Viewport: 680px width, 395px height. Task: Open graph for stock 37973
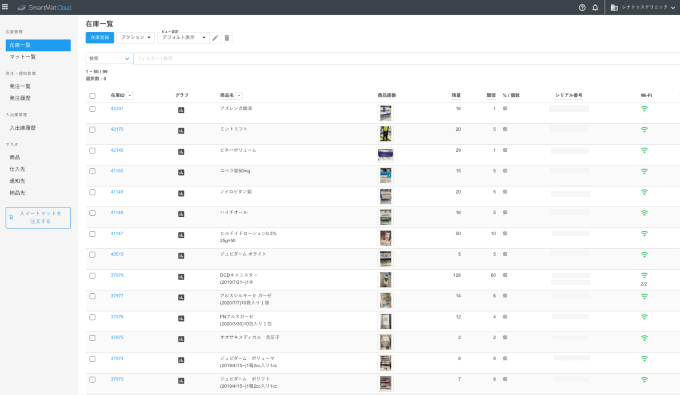point(181,381)
